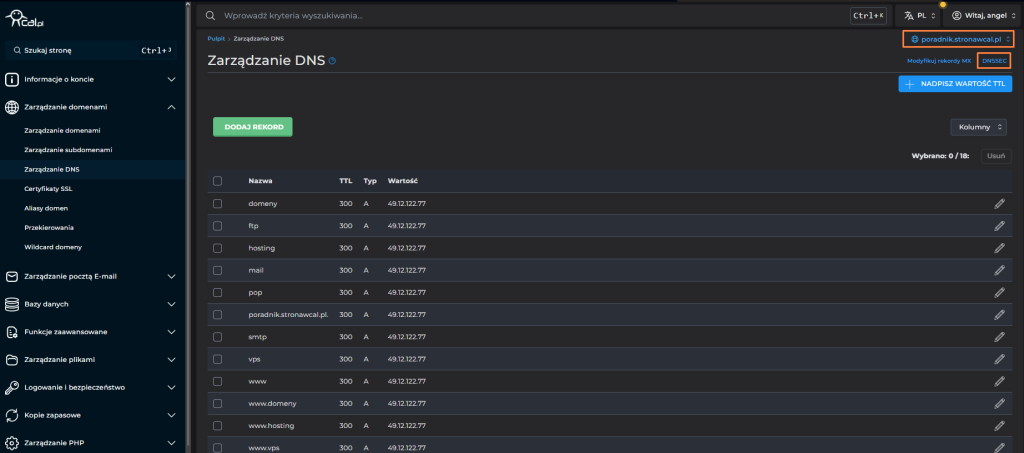Click the poradnik.stronawcal.pl. name cell

pos(288,315)
